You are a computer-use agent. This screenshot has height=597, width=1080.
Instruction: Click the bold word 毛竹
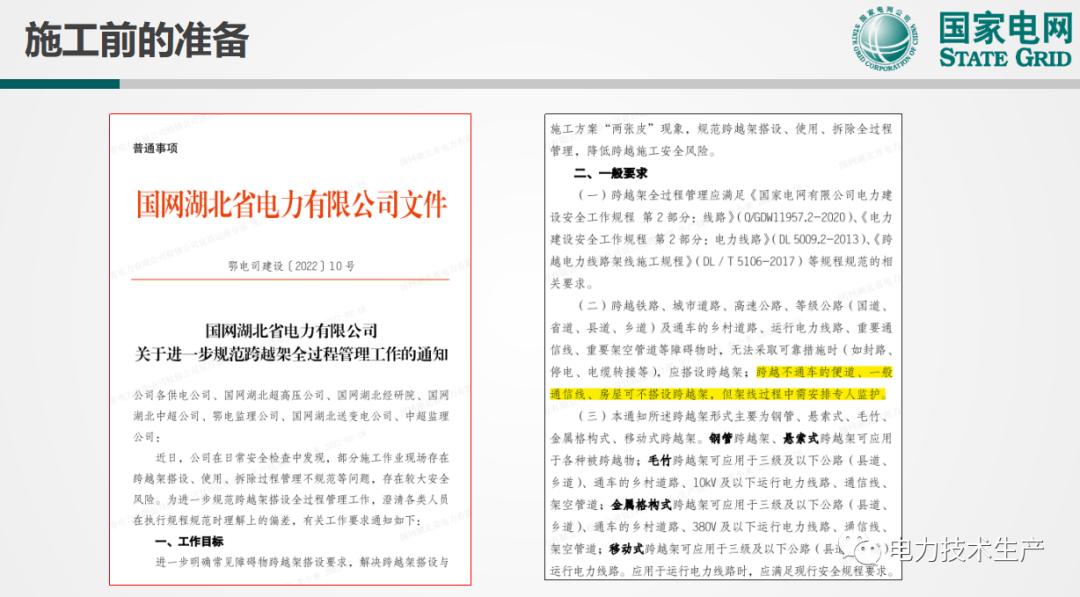pos(660,460)
